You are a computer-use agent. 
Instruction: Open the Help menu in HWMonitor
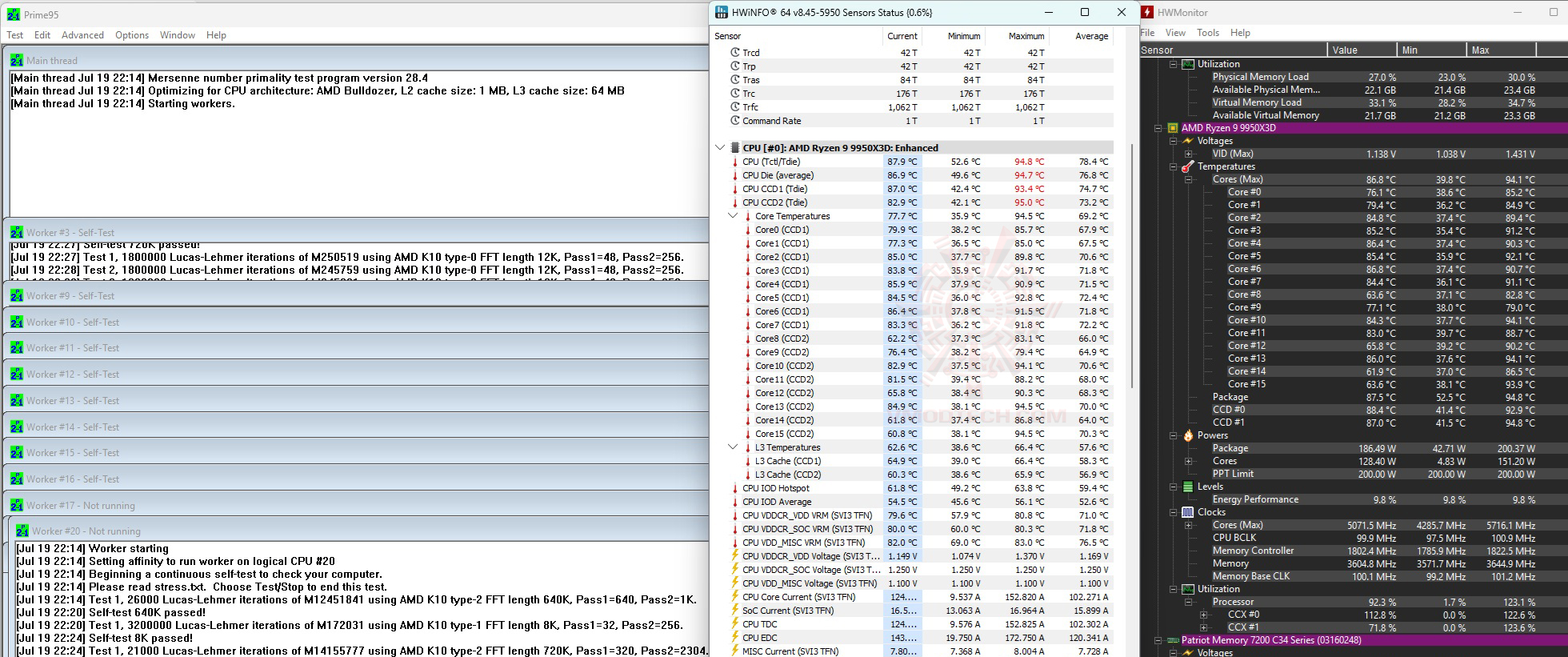(1240, 33)
